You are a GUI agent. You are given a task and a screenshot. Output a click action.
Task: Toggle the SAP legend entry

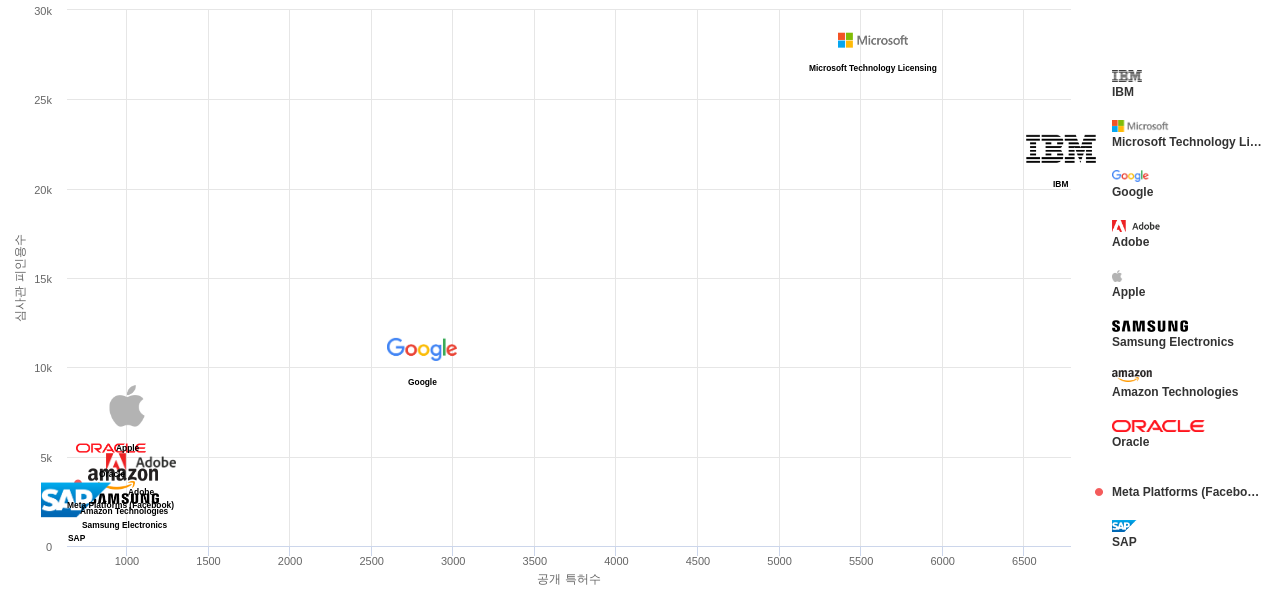(x=1124, y=542)
